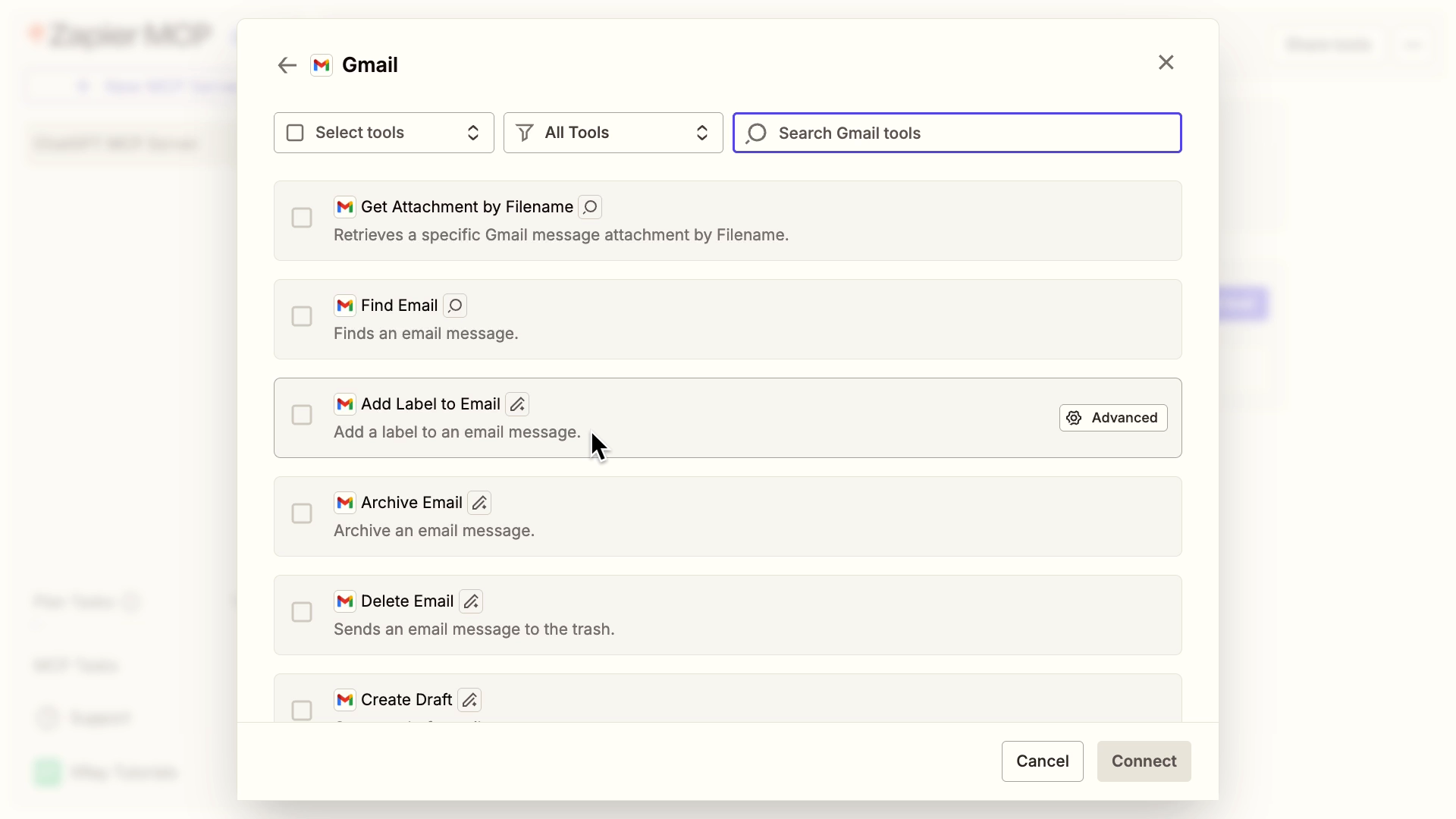Focus the Search Gmail tools field

click(971, 133)
